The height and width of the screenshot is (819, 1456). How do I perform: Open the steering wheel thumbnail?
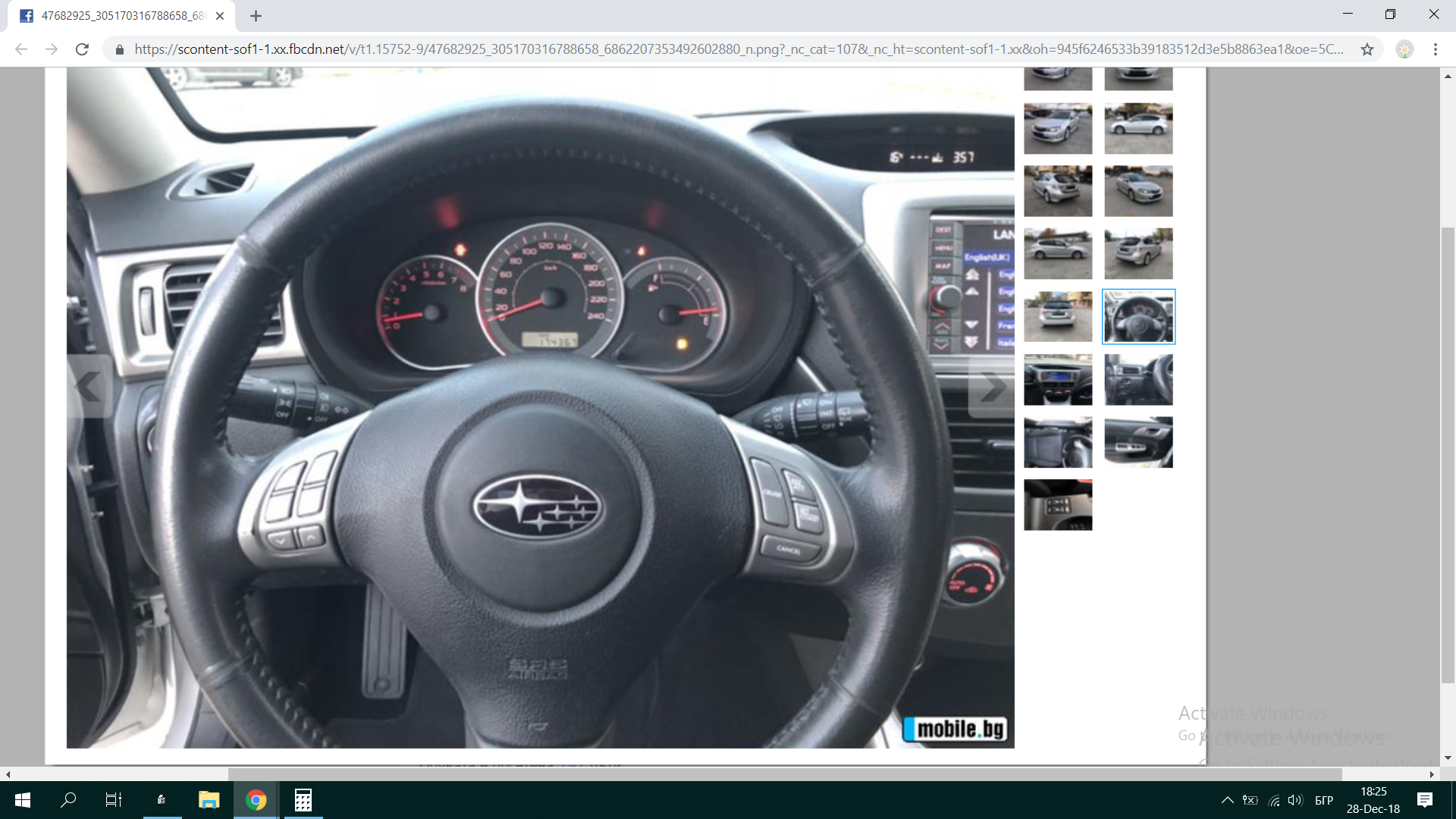tap(1138, 317)
